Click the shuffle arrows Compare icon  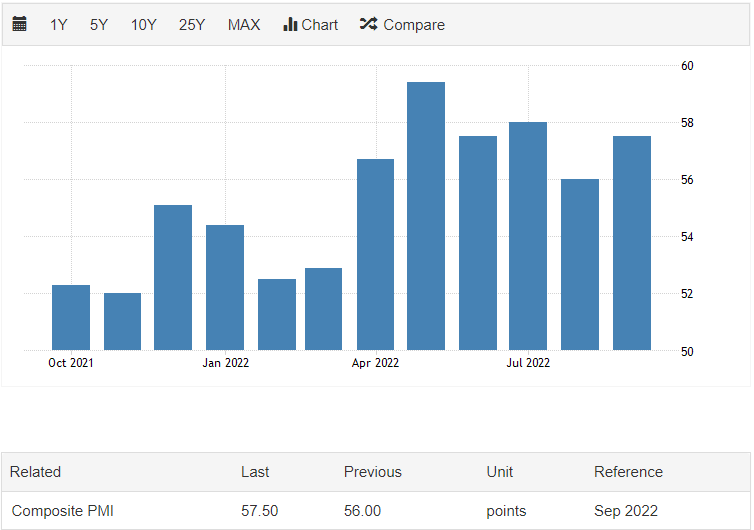click(x=368, y=24)
